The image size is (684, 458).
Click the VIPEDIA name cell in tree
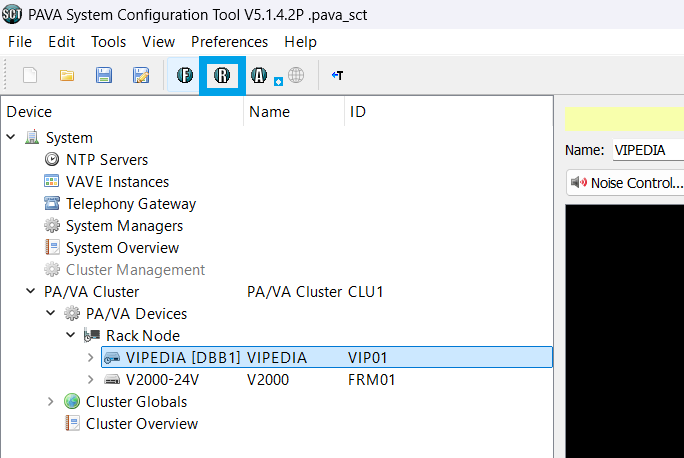[277, 358]
